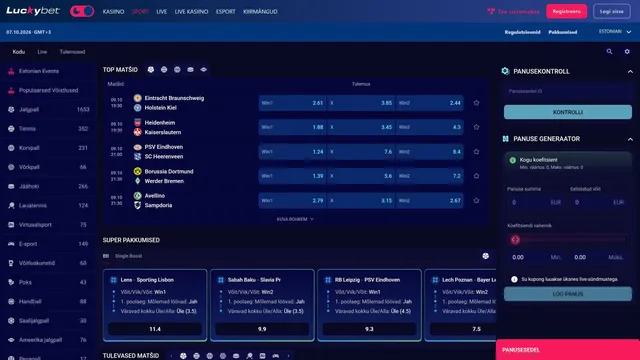Favorite the PSV Eindhoven match star
Image resolution: width=640 pixels, height=360 pixels.
[476, 151]
